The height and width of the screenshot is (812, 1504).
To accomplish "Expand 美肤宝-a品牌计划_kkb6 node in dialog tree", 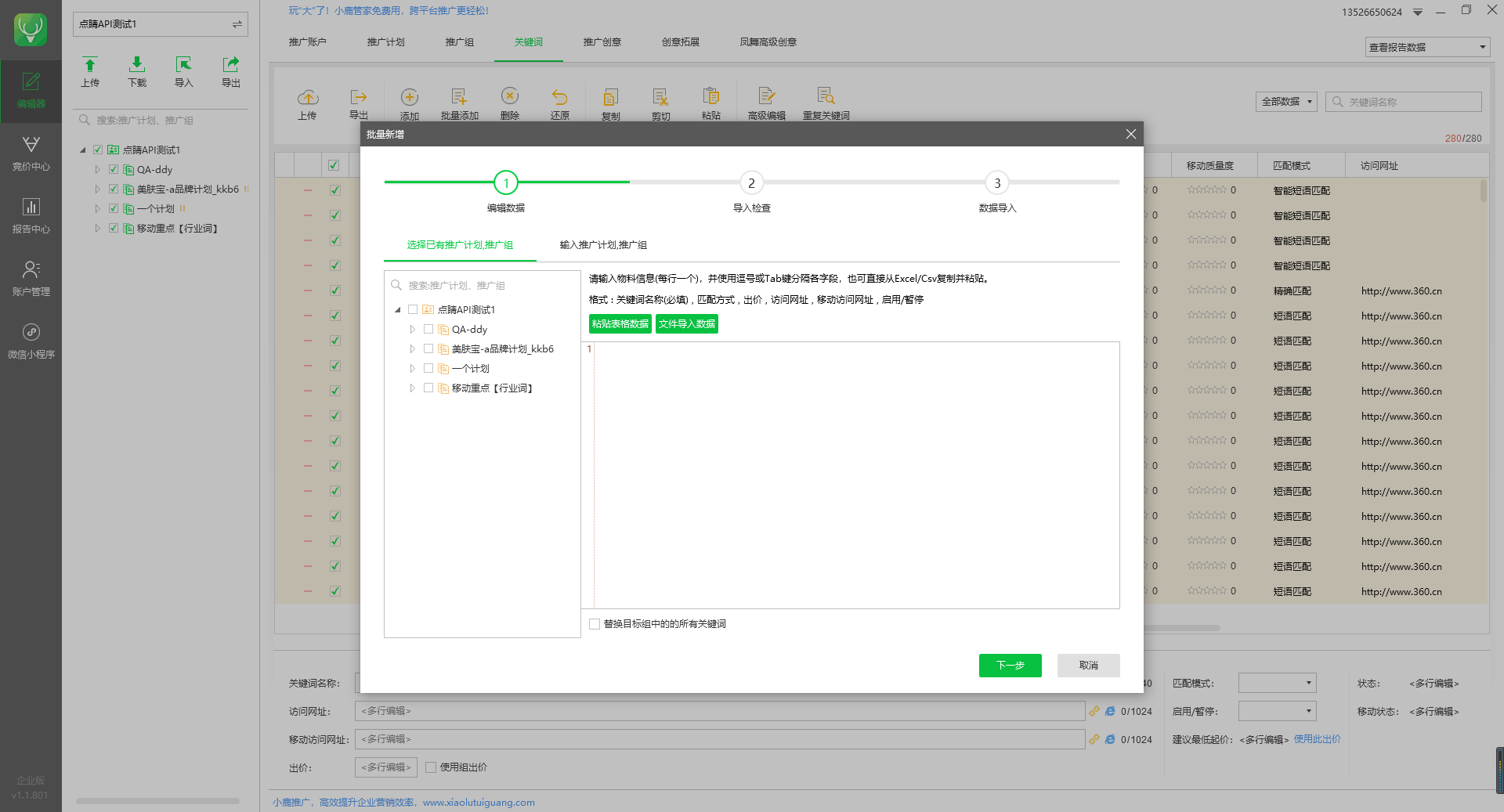I will coord(412,348).
